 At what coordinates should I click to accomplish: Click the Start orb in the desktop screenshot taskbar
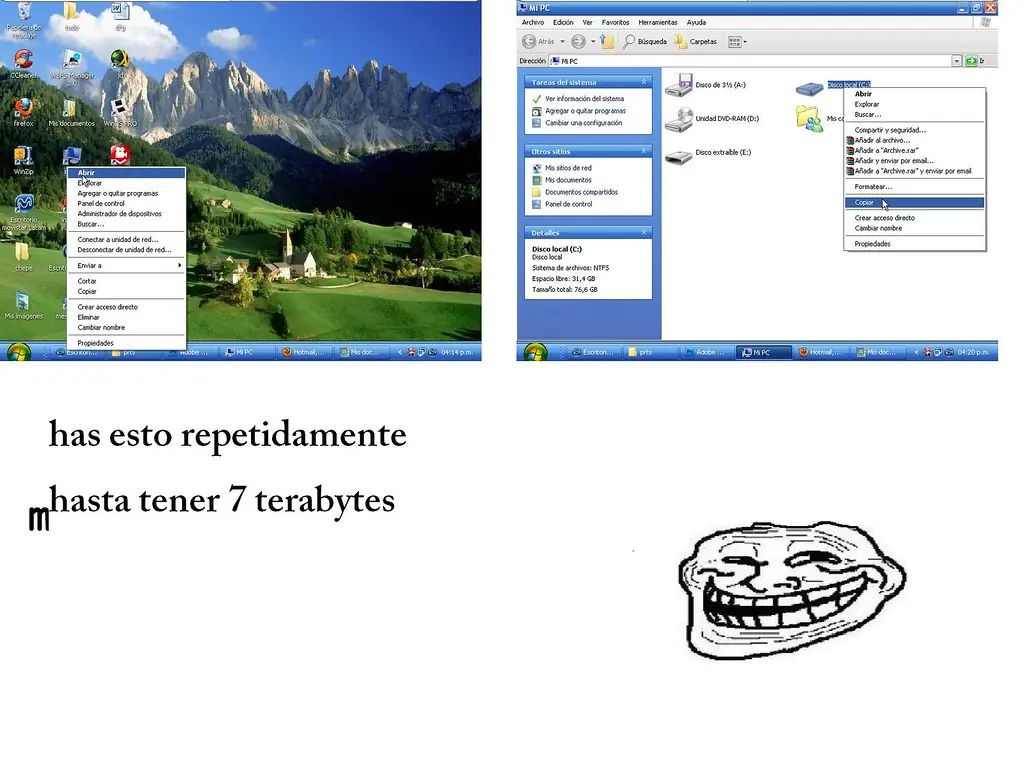(18, 352)
